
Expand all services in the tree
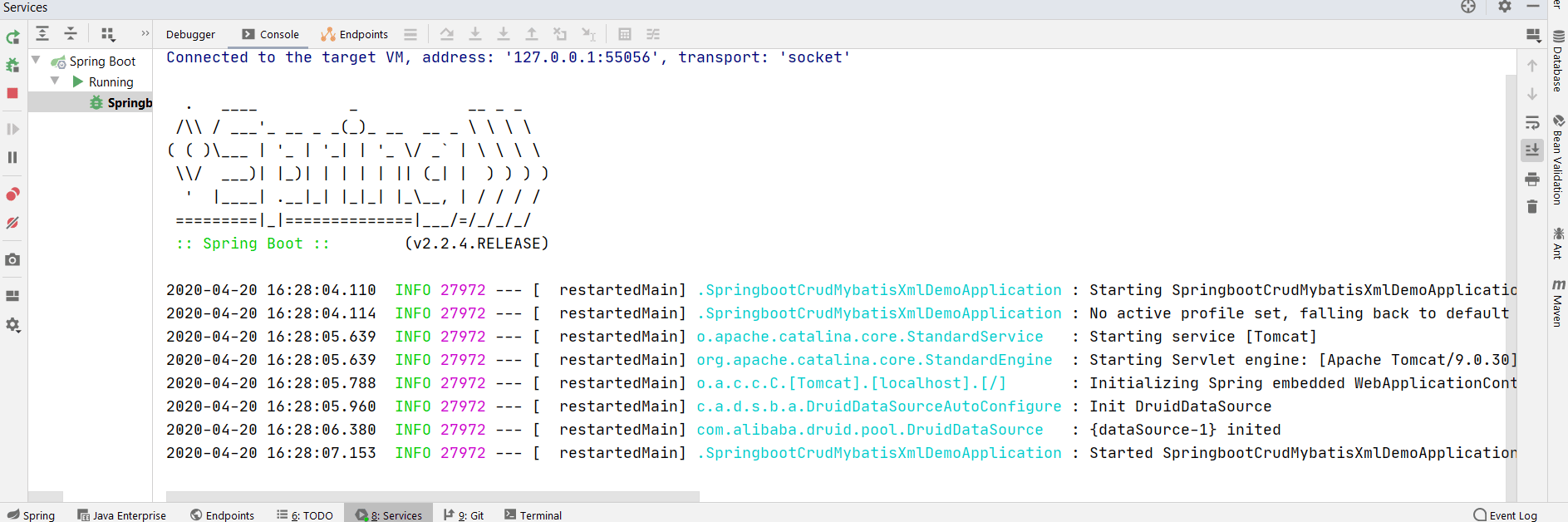coord(42,34)
